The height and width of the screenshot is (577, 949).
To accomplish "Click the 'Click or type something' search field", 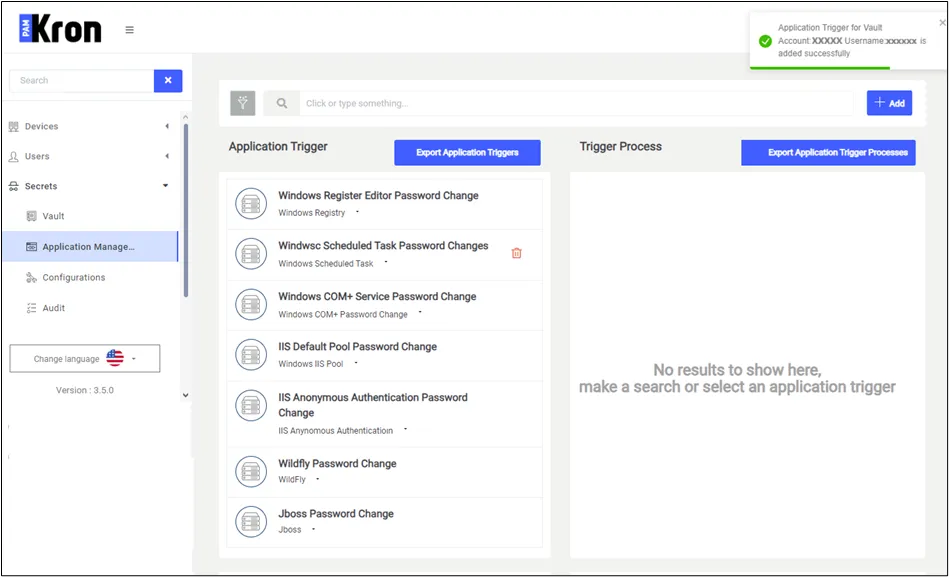I will click(576, 104).
